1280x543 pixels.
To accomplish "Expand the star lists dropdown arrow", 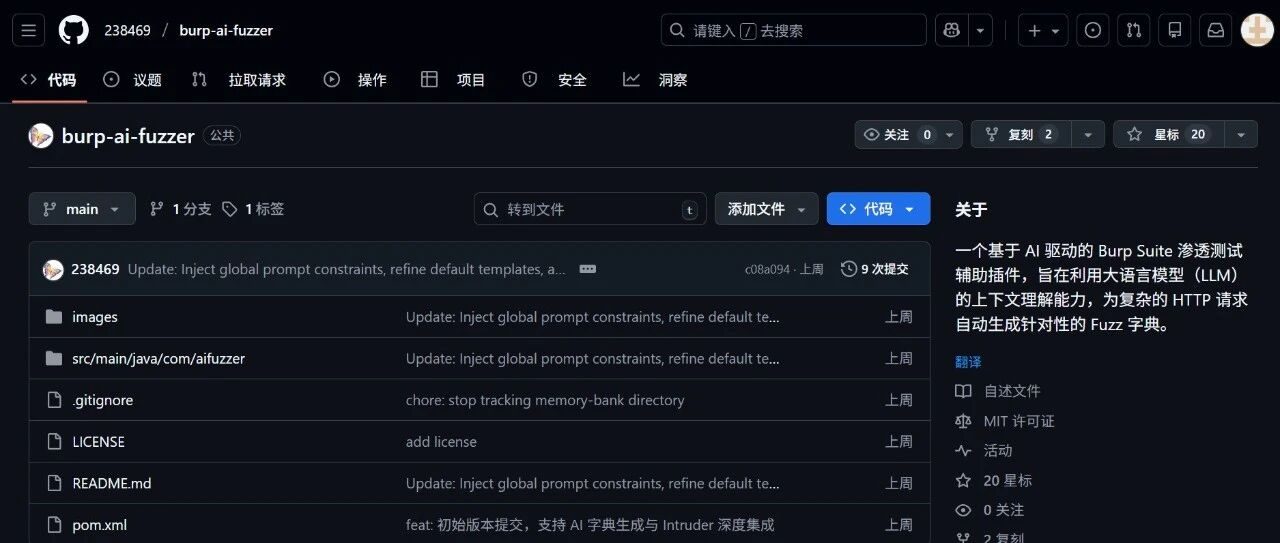I will [x=1241, y=134].
